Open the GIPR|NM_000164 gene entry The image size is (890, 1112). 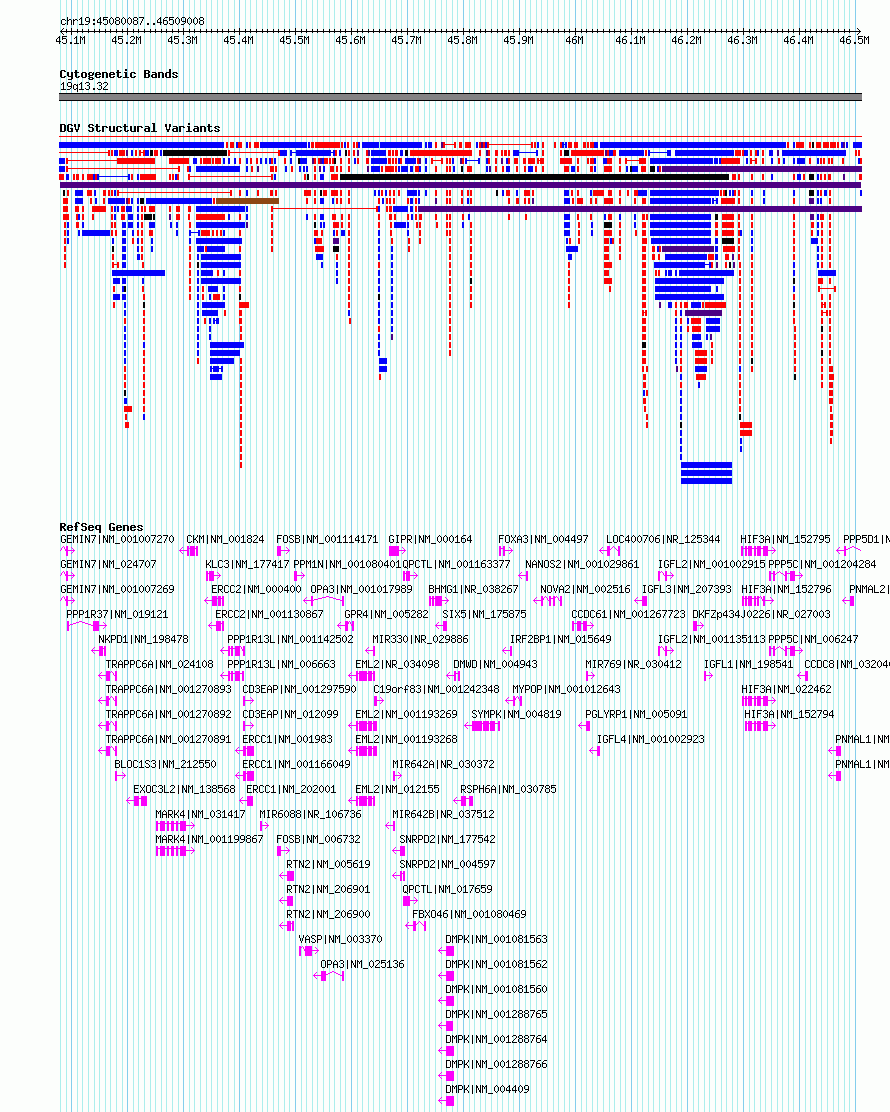pos(430,539)
